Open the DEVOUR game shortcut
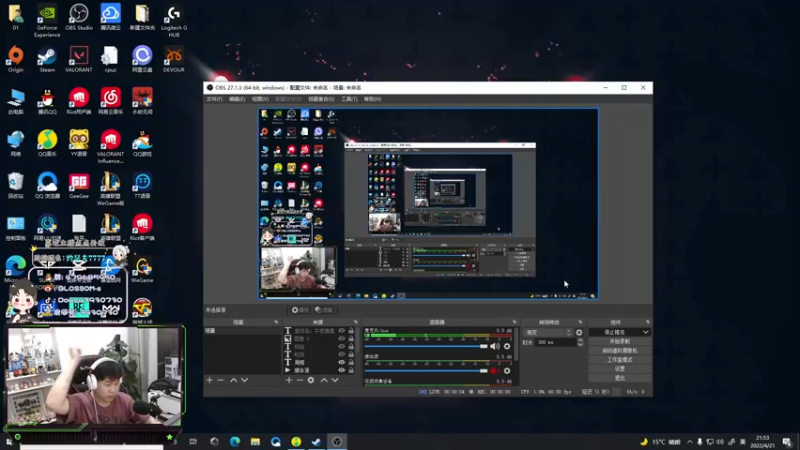 173,60
